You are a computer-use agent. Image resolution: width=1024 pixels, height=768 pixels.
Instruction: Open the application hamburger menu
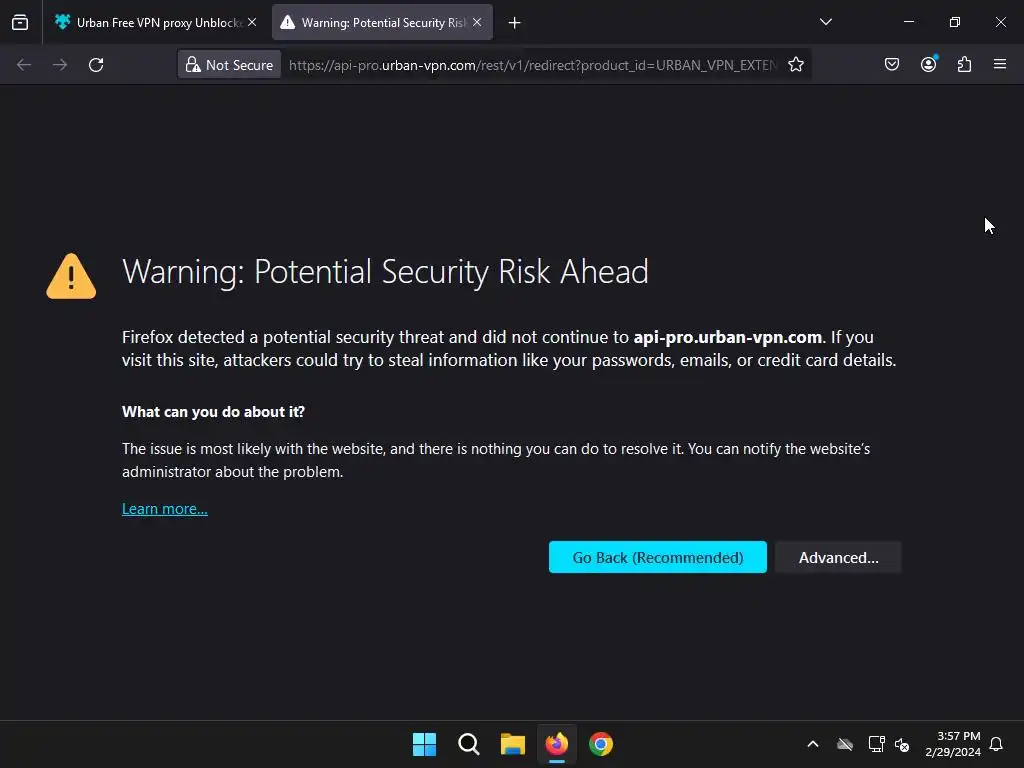(x=1000, y=64)
